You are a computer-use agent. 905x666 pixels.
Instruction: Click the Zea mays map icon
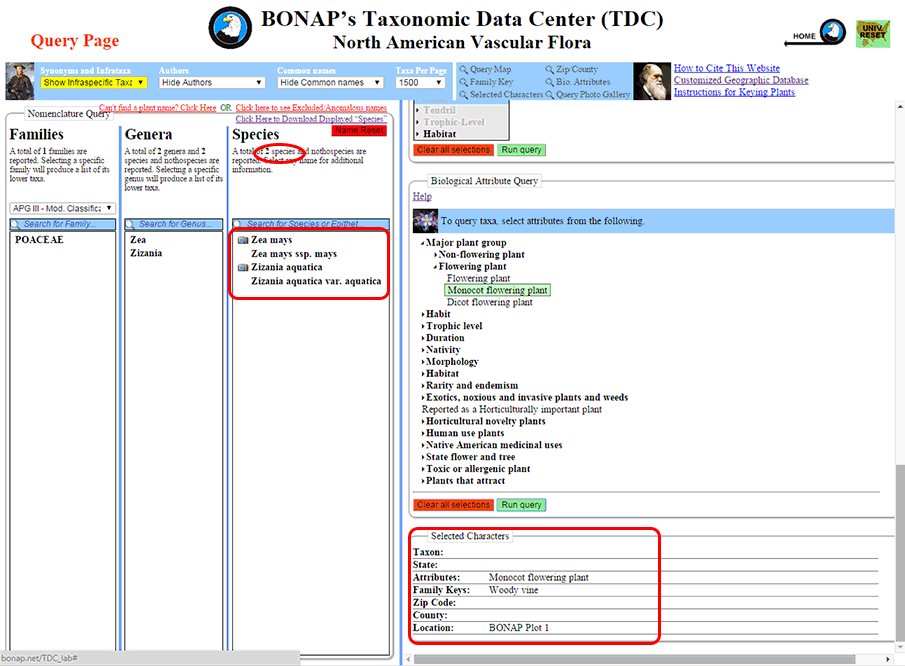pos(244,240)
